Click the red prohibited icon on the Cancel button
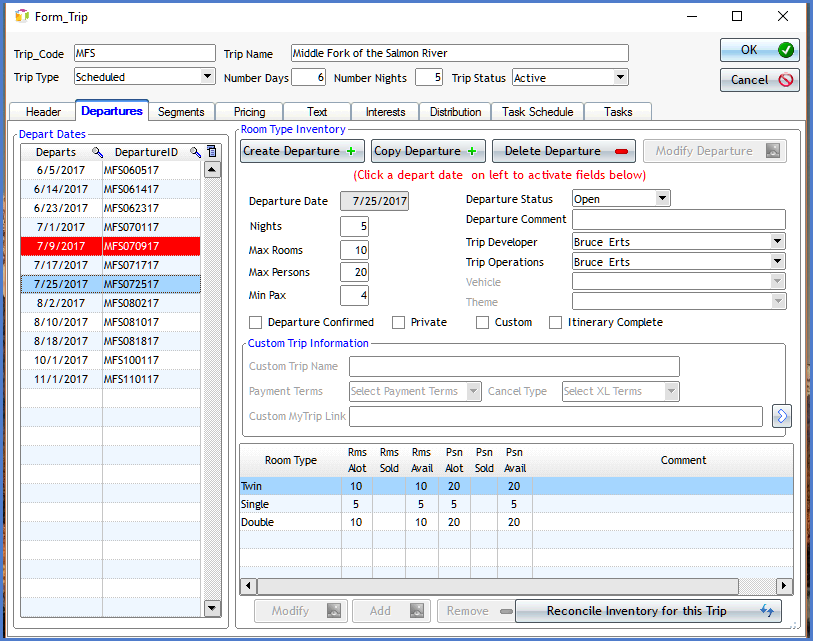813x641 pixels. point(786,80)
